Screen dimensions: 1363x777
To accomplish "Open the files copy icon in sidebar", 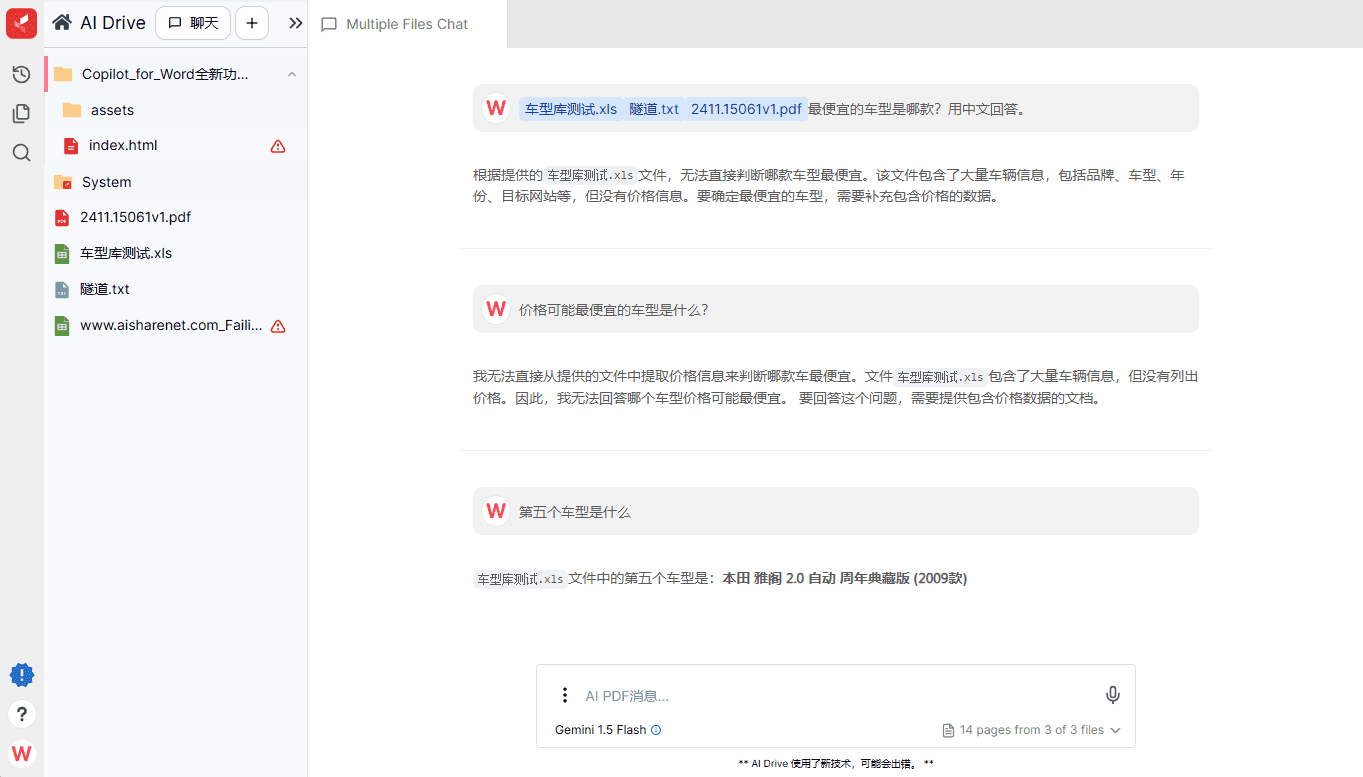I will (x=21, y=113).
